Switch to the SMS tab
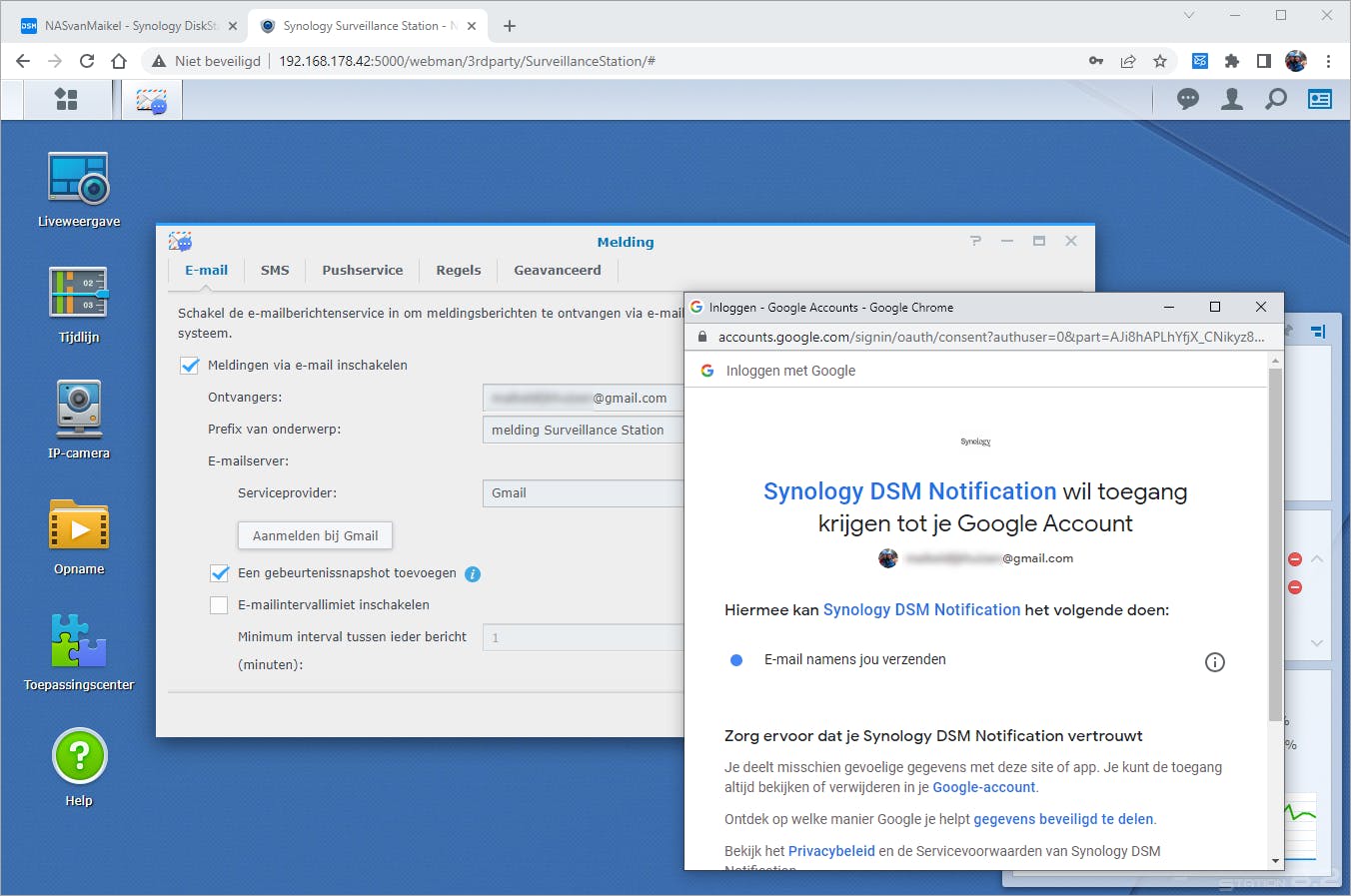1351x896 pixels. [275, 271]
